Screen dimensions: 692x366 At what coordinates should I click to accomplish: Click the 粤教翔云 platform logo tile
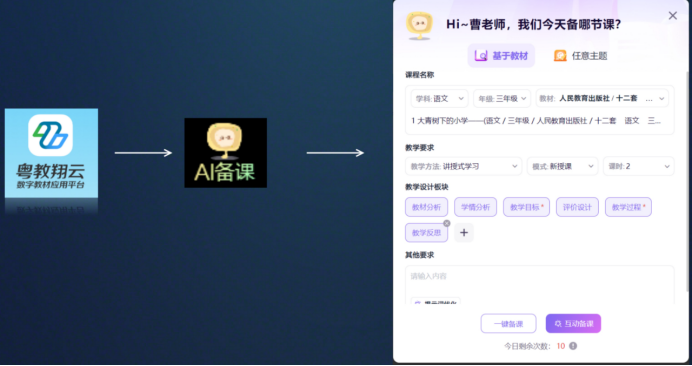51,153
